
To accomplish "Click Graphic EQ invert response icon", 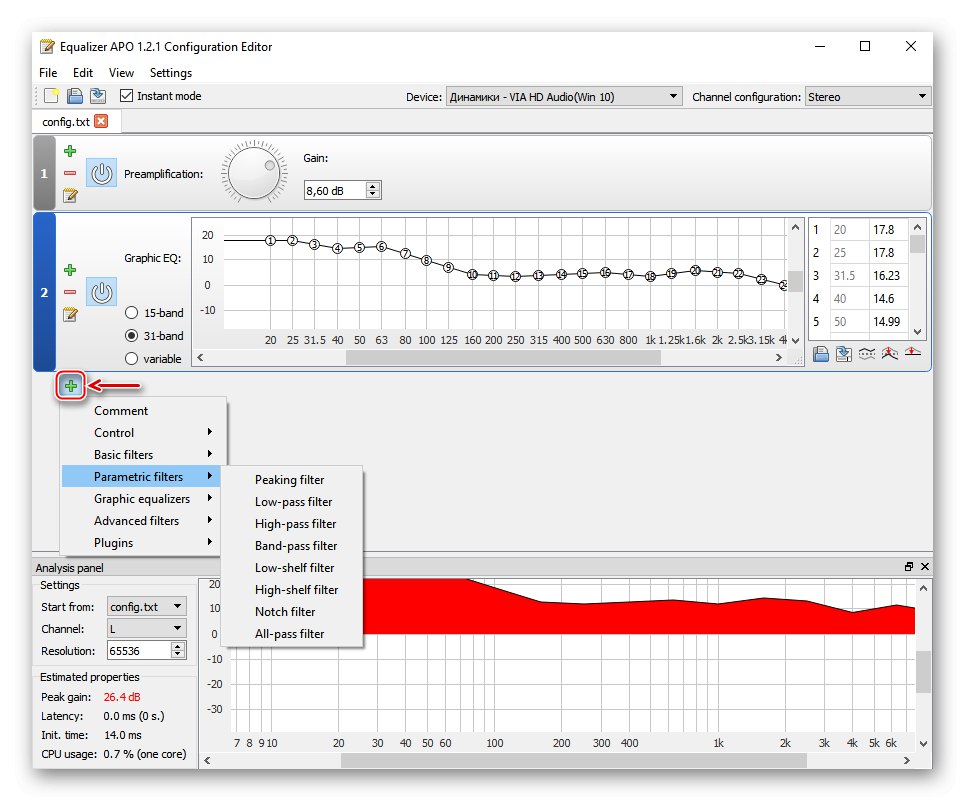I will click(867, 354).
